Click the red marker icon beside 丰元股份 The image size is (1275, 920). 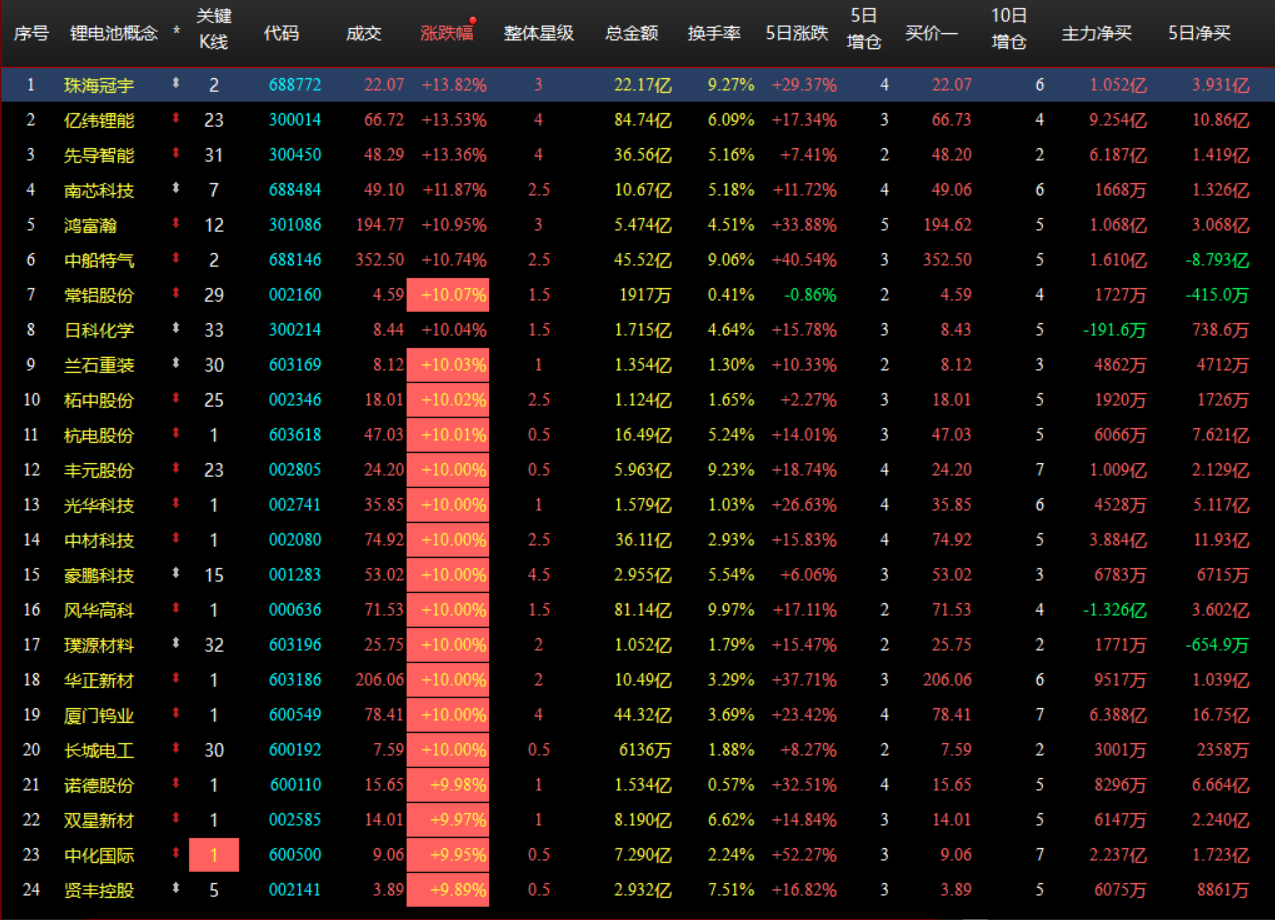click(x=177, y=469)
